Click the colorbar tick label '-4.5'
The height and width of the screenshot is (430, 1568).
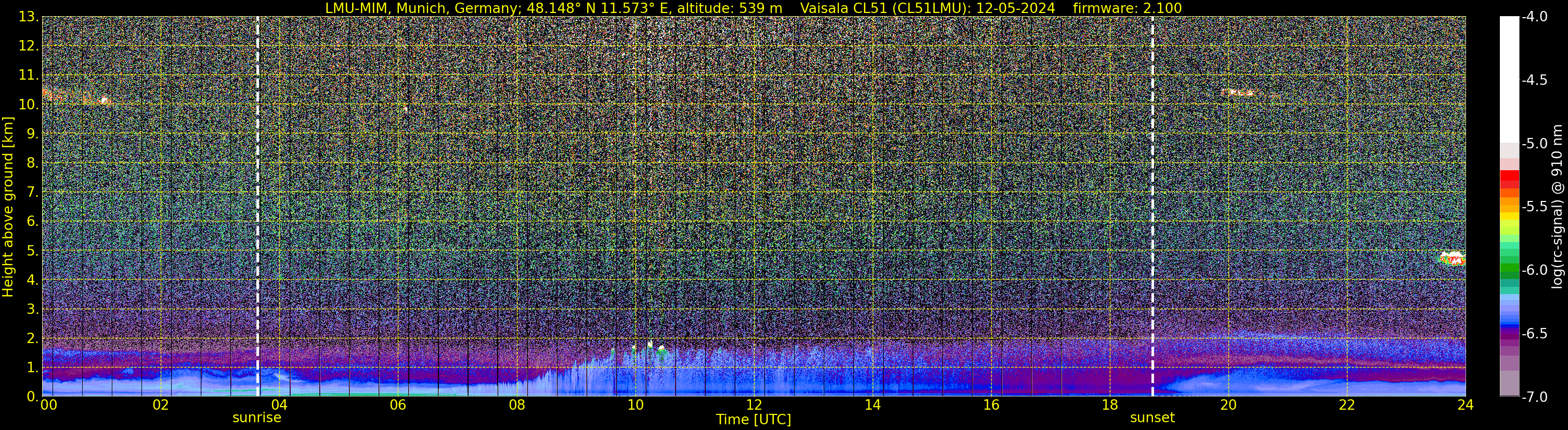(x=1535, y=80)
